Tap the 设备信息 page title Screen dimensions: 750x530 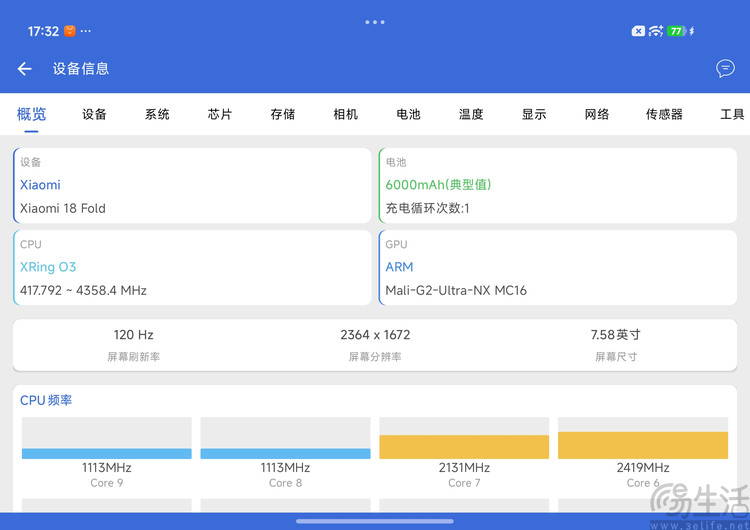pos(81,69)
